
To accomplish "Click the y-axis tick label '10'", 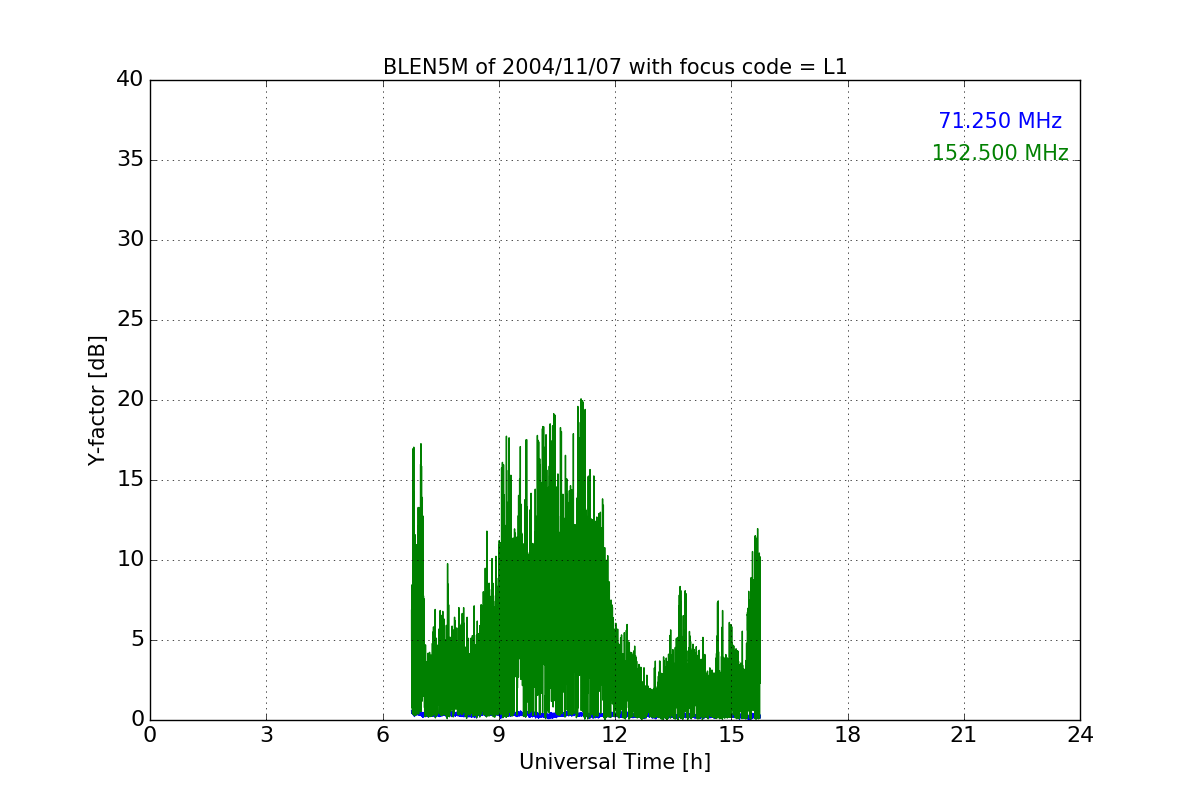I will coord(130,560).
